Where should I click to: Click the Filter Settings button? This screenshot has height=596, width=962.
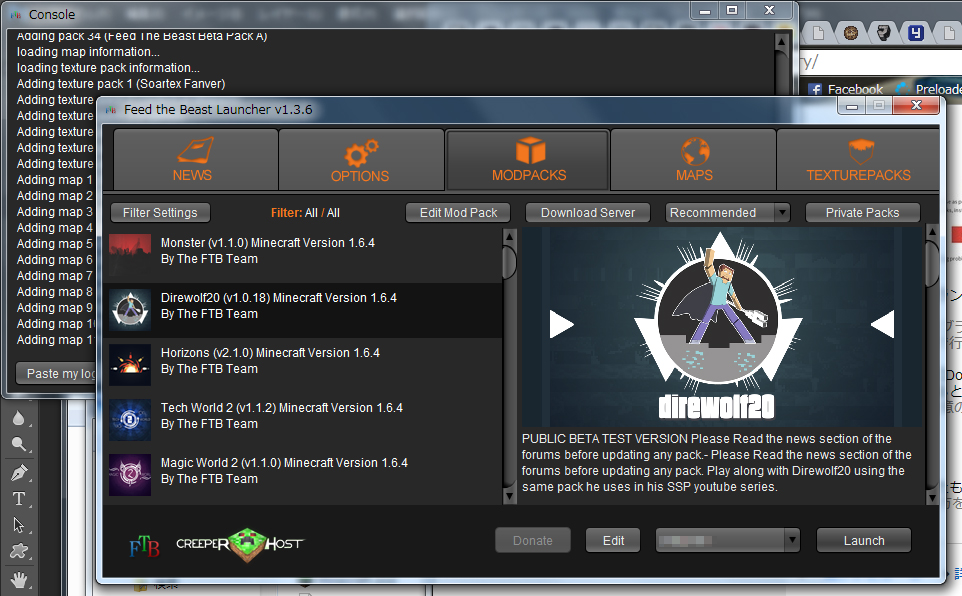(x=160, y=213)
